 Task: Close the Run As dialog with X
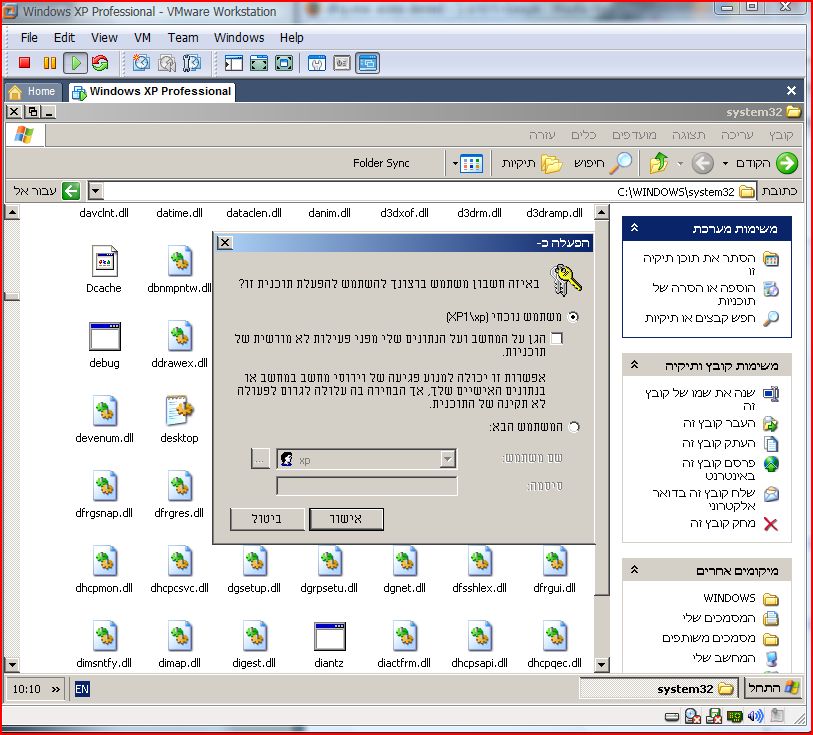[x=225, y=243]
